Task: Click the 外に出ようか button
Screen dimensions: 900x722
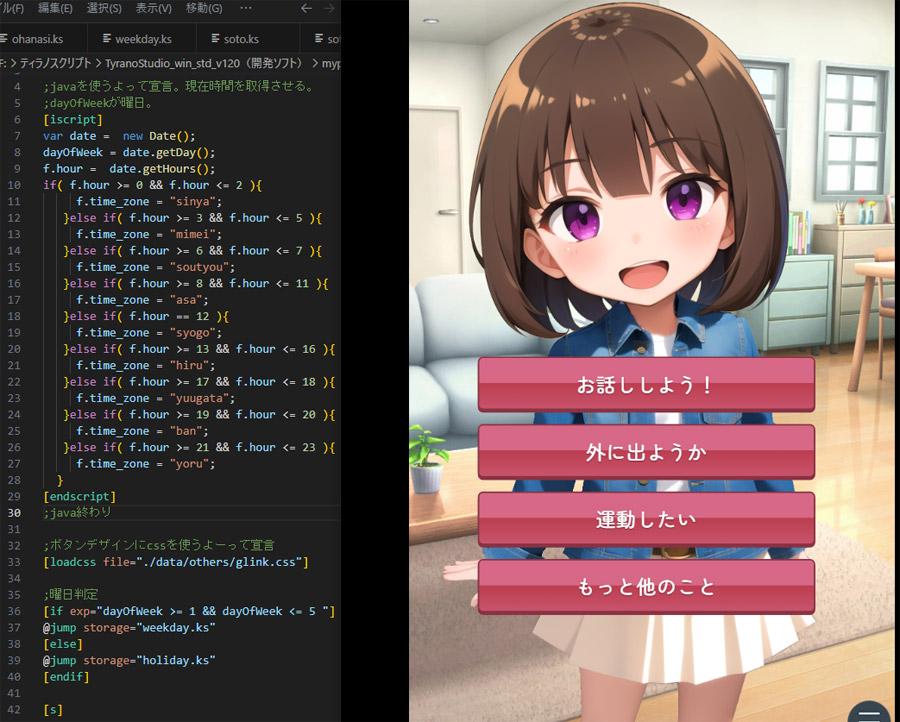Action: (646, 452)
